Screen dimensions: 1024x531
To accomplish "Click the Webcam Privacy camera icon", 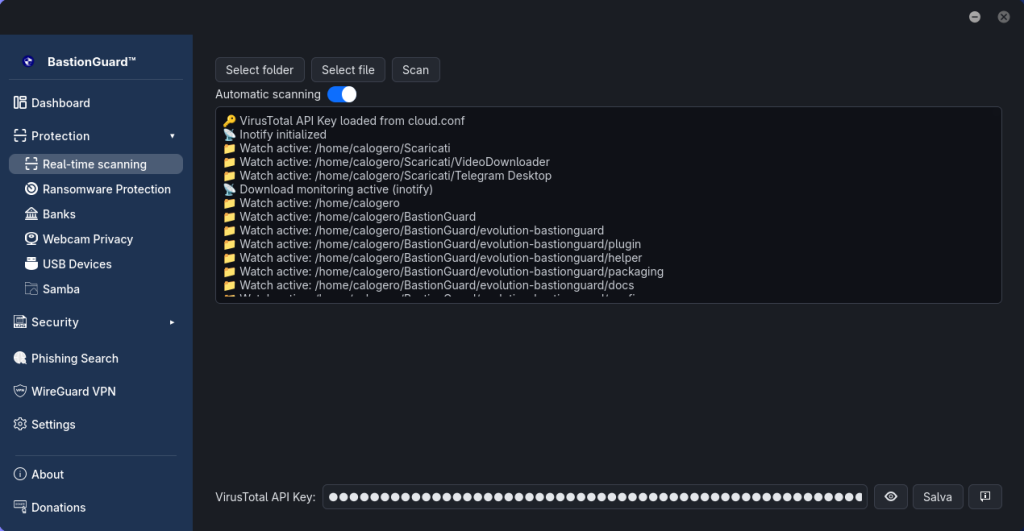I will pyautogui.click(x=31, y=239).
